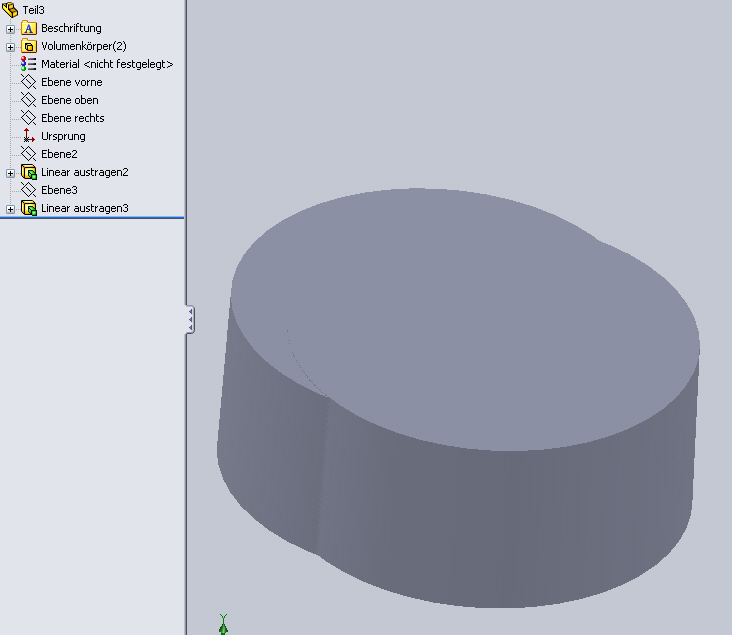Select Material <nicht festgelegt> label
The image size is (732, 635).
[x=107, y=64]
